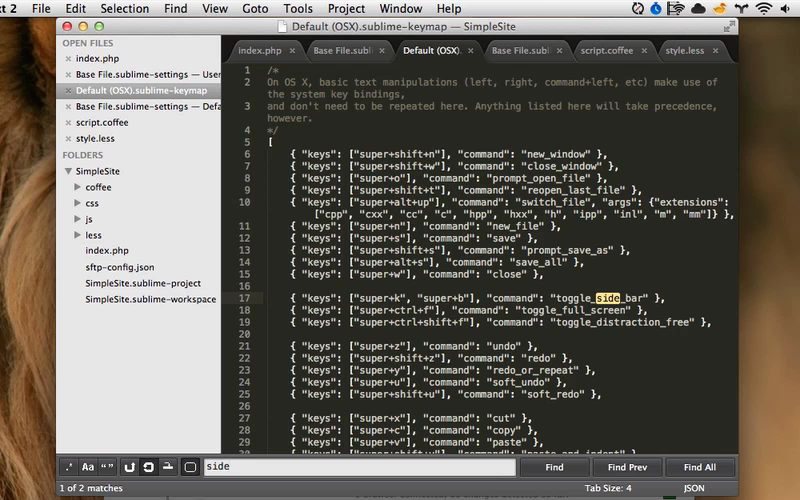
Task: Expand the less folder
Action: (78, 235)
